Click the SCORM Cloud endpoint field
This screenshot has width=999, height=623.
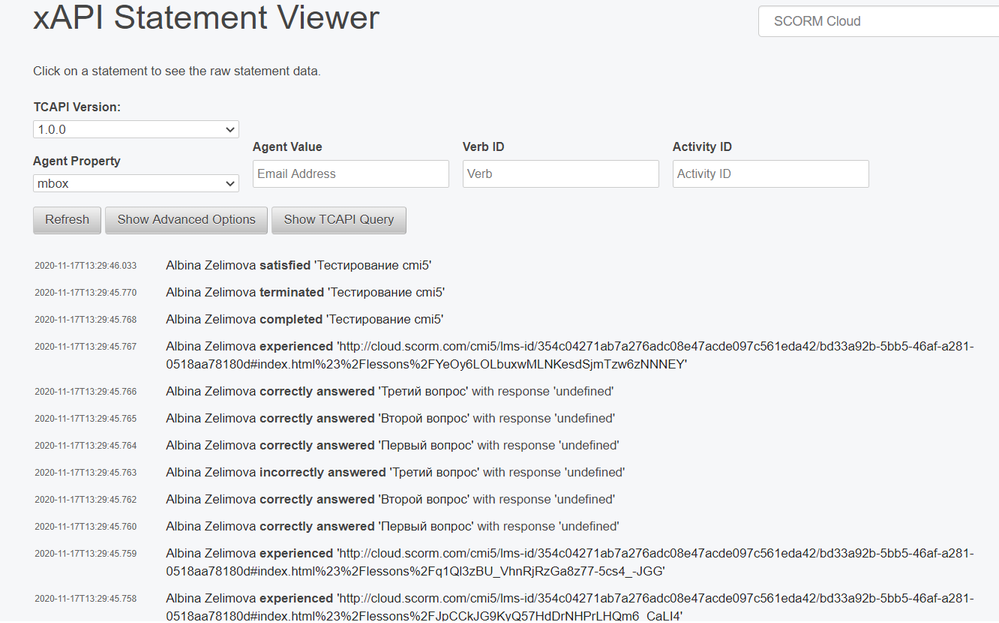(x=878, y=21)
